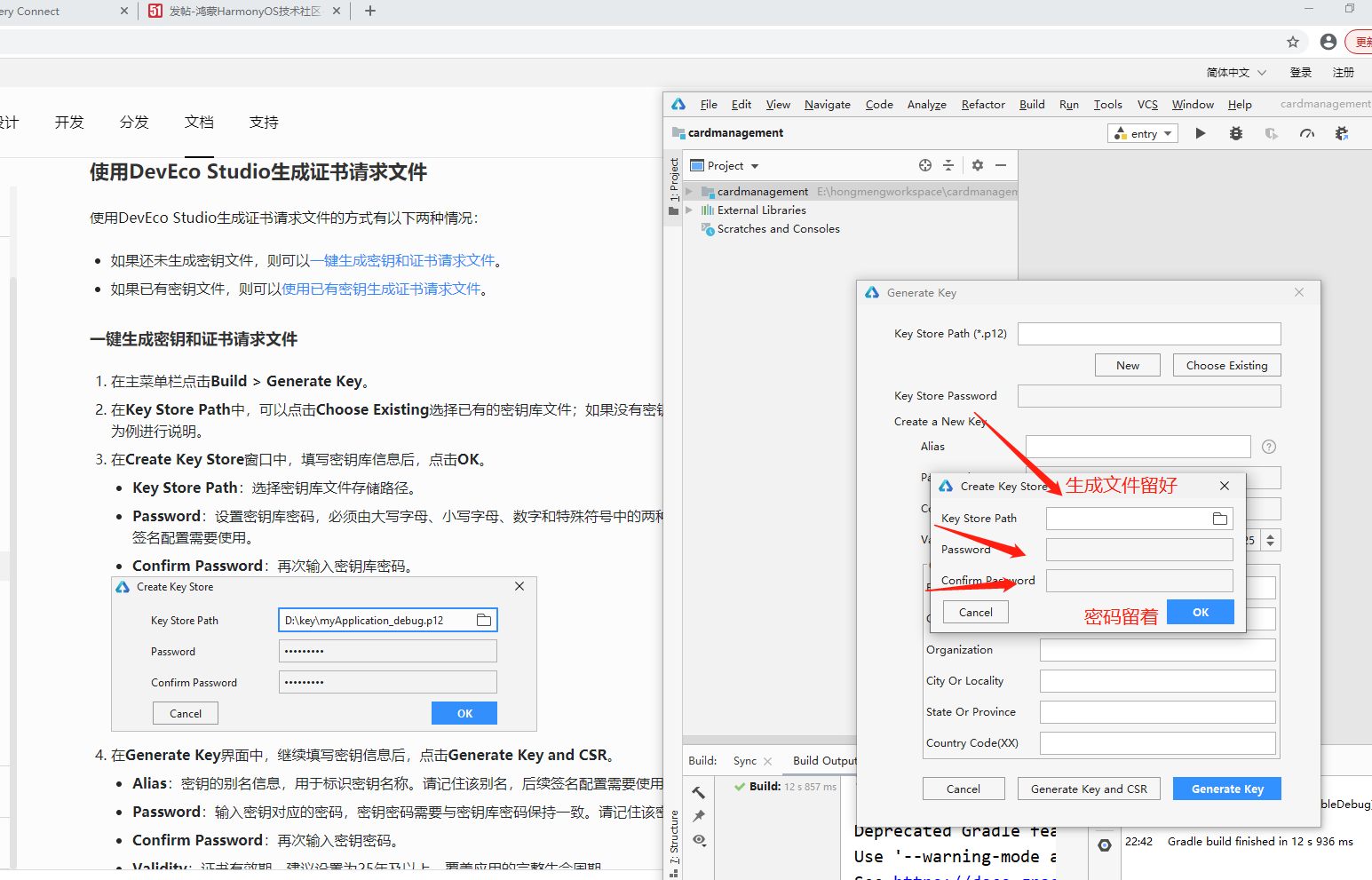This screenshot has width=1372, height=880.
Task: Click the Generate Key and CSR button
Action: pos(1089,789)
